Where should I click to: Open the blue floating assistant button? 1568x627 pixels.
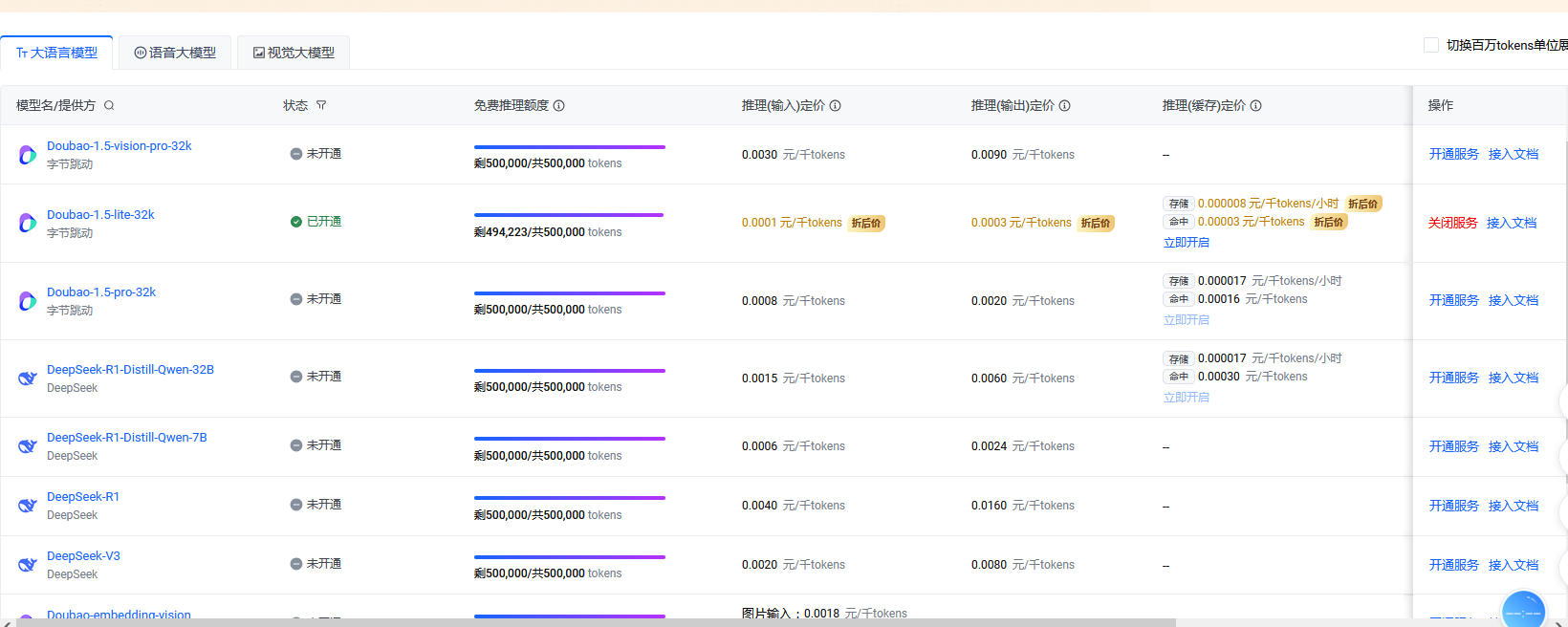1523,610
